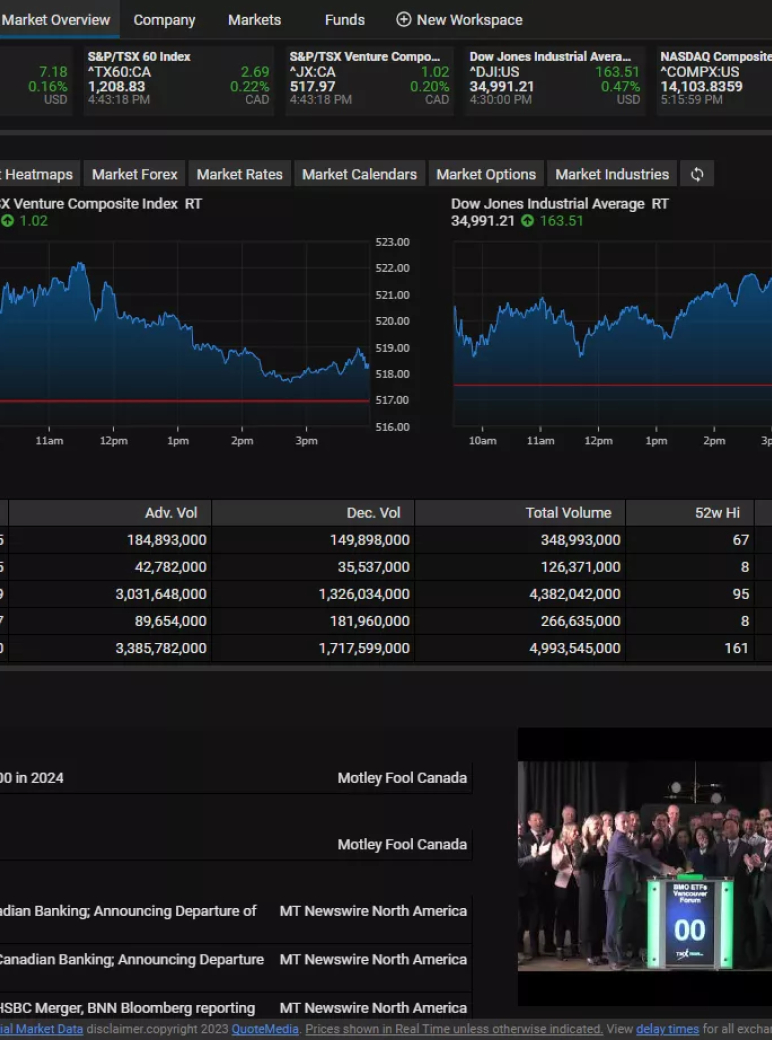The height and width of the screenshot is (1040, 772).
Task: Open the Market Calendars tab
Action: coord(359,174)
